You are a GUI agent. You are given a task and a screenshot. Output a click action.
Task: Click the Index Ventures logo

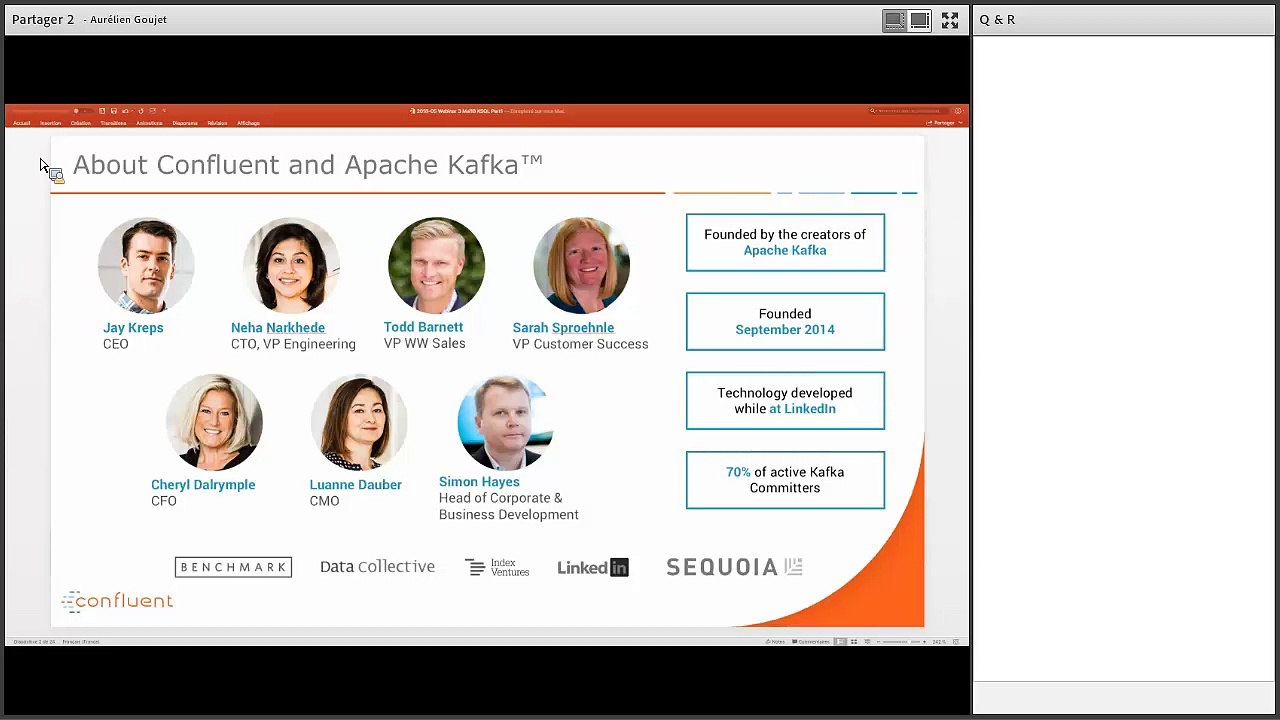[497, 567]
